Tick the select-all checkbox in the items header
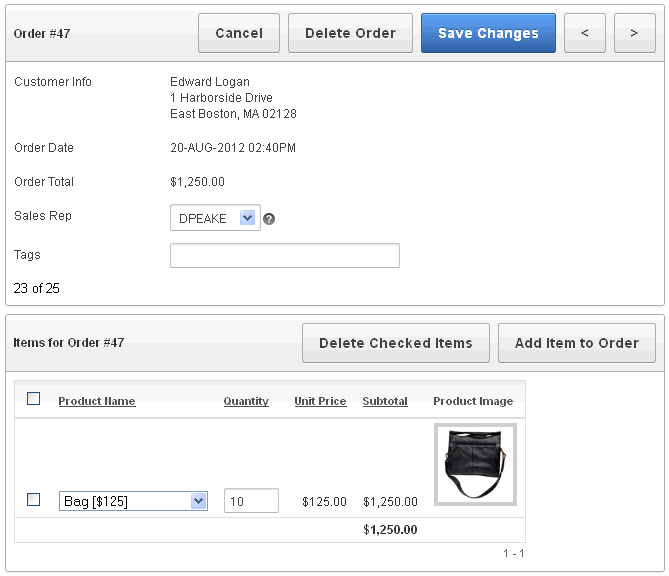Viewport: 669px width, 576px height. tap(33, 399)
